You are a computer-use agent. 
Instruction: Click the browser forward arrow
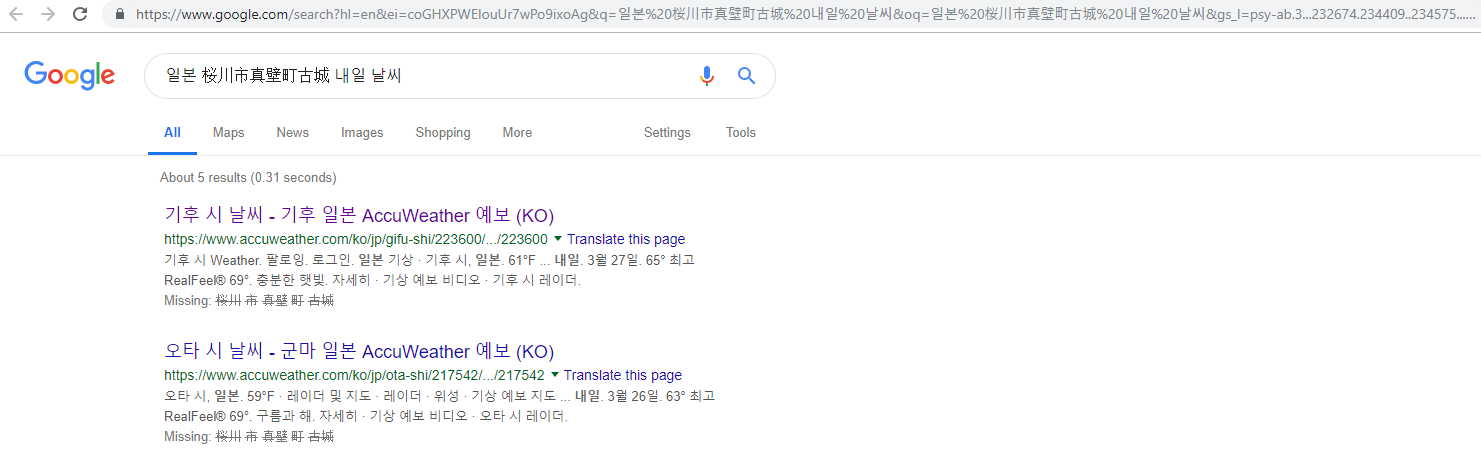(x=48, y=15)
